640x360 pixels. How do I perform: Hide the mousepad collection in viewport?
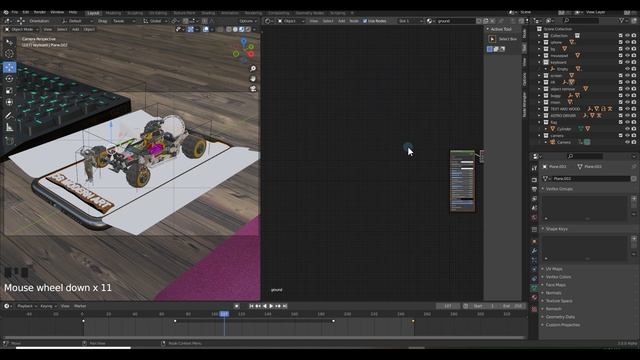tap(627, 56)
